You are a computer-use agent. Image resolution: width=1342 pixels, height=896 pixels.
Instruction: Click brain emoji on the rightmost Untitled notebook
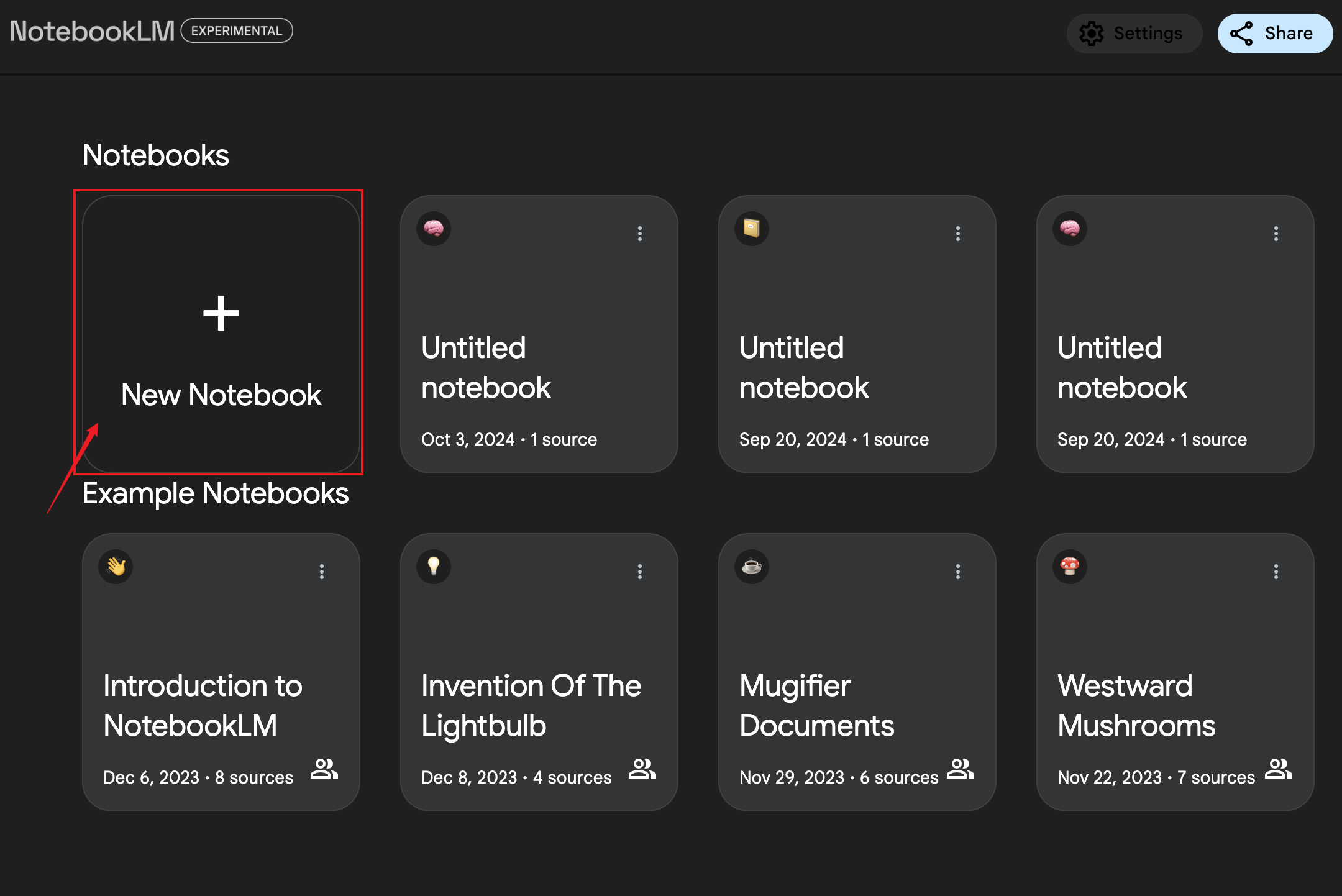(1070, 229)
